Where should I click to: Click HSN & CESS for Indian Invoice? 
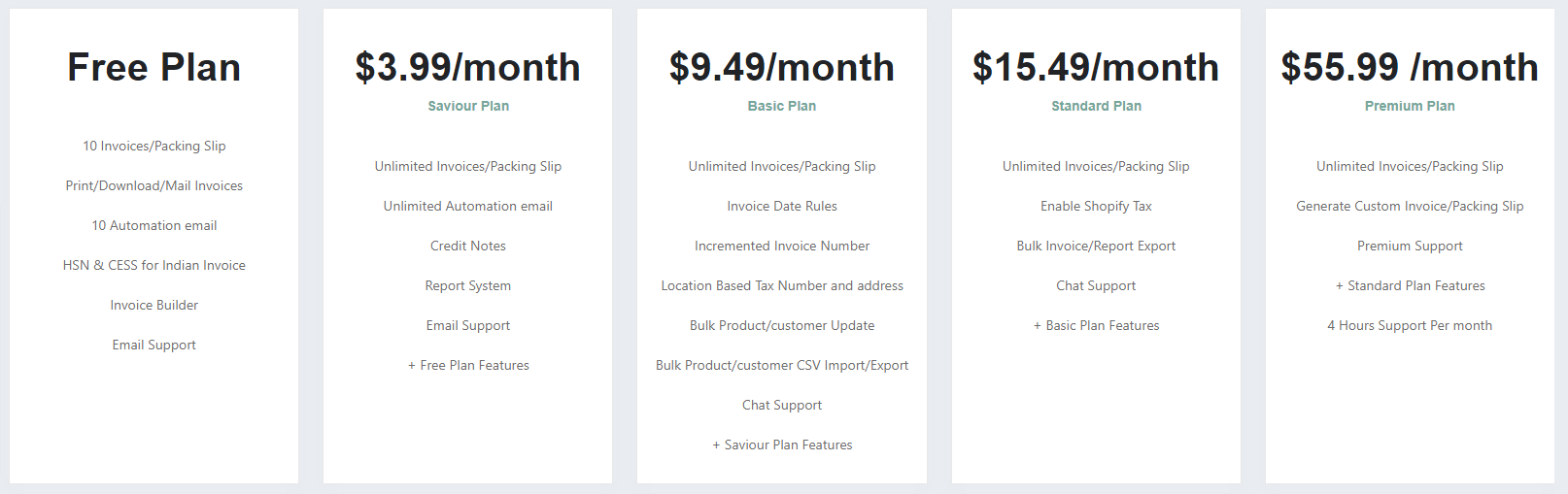point(153,265)
